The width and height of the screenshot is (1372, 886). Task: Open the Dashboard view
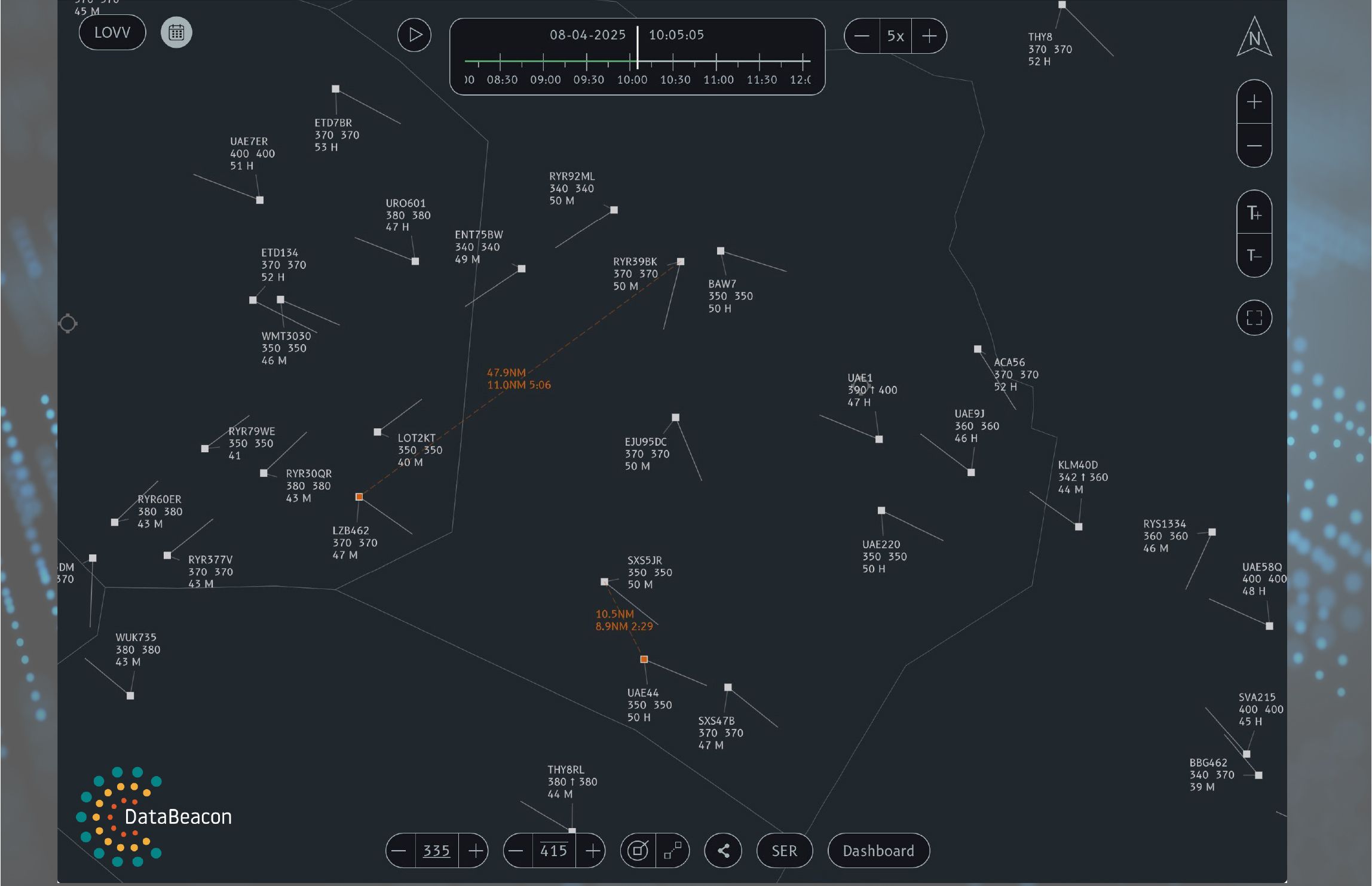[x=878, y=851]
